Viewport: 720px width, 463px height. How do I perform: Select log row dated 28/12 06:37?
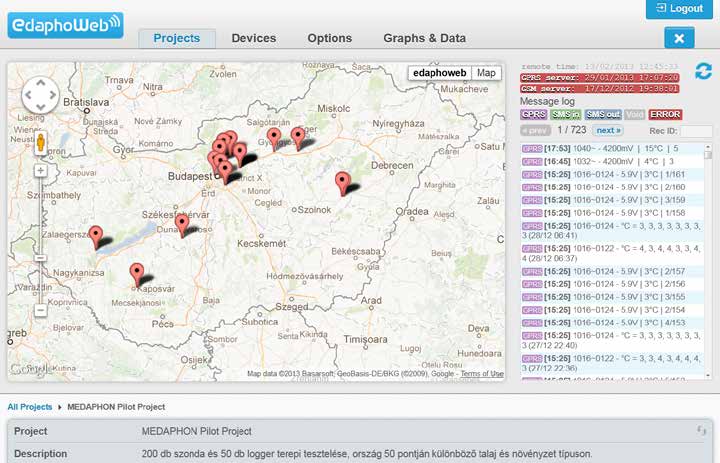coord(612,254)
